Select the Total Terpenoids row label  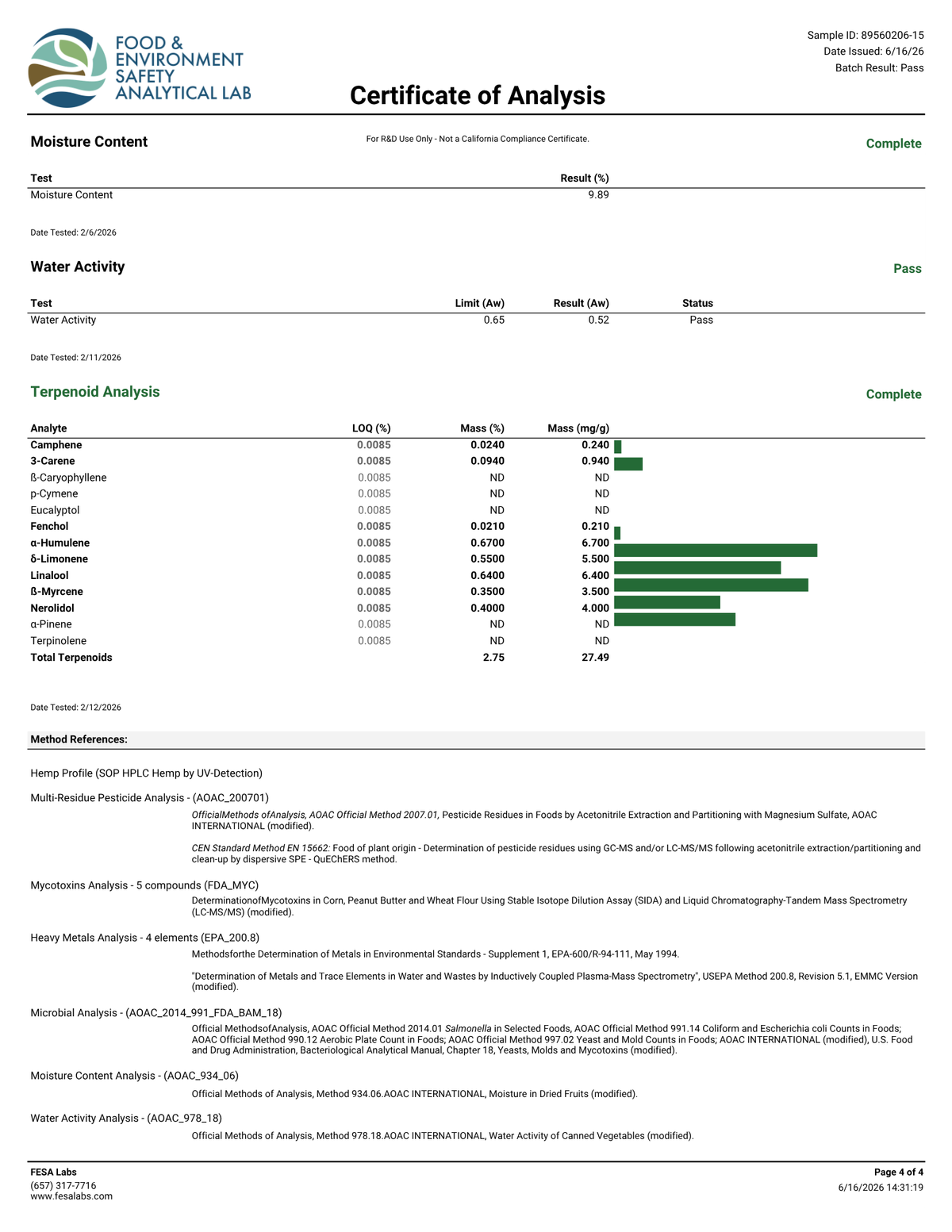(71, 658)
